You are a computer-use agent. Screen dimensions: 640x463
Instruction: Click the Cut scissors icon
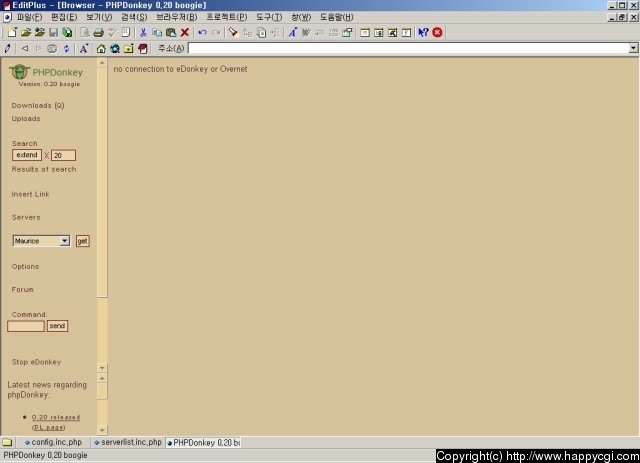coord(143,32)
